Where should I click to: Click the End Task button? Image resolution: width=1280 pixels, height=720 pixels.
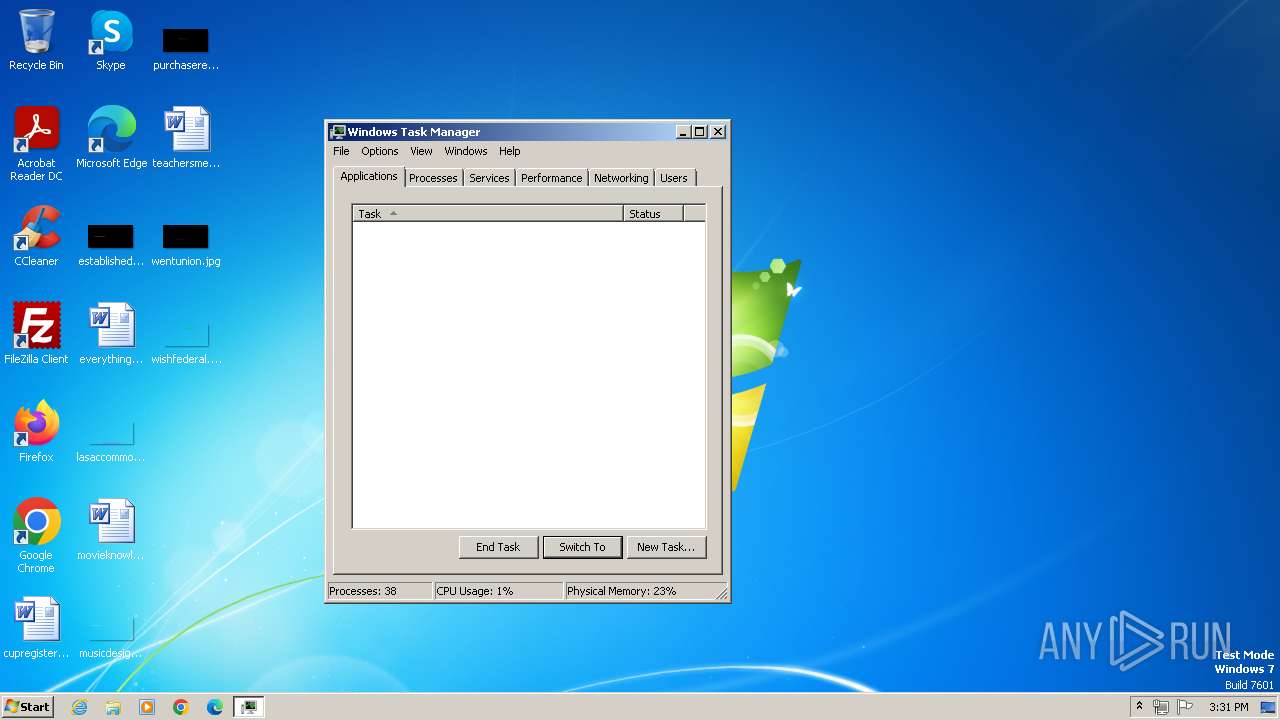[x=498, y=547]
